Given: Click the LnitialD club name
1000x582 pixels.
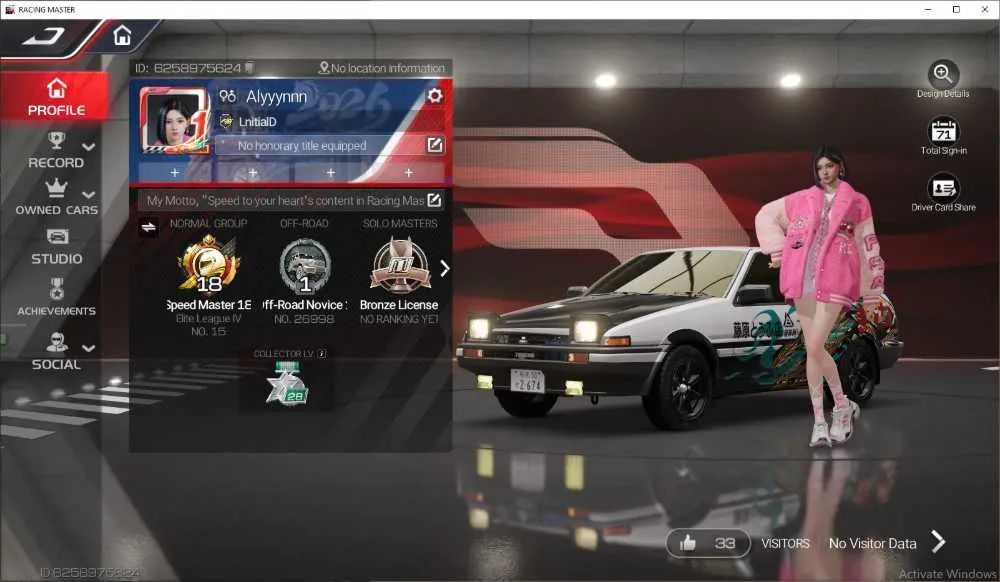Looking at the screenshot, I should point(258,122).
